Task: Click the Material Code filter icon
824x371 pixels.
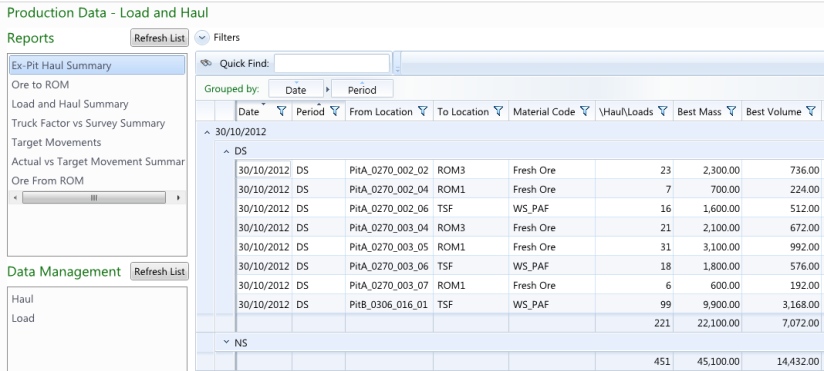Action: click(x=584, y=111)
